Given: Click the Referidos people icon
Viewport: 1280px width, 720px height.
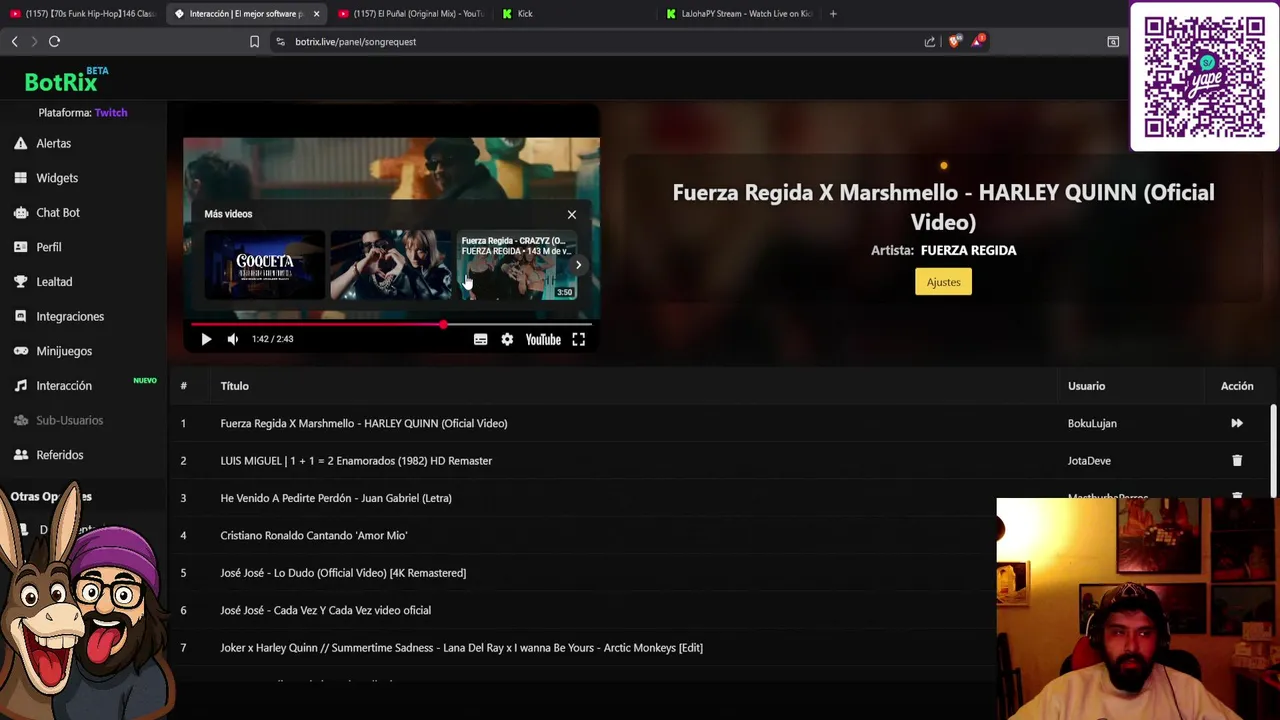Looking at the screenshot, I should pyautogui.click(x=20, y=455).
